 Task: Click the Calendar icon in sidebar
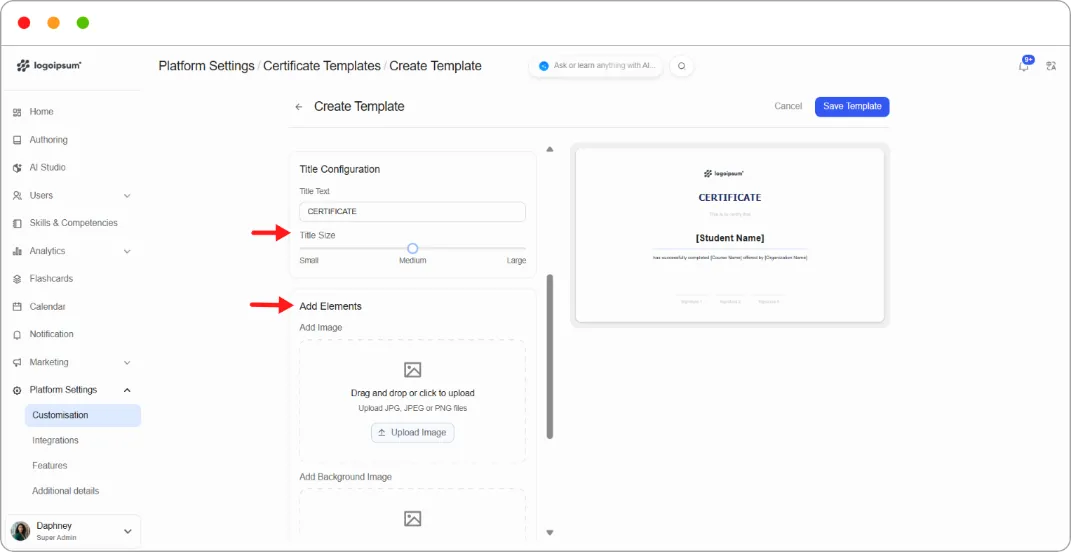tap(17, 307)
